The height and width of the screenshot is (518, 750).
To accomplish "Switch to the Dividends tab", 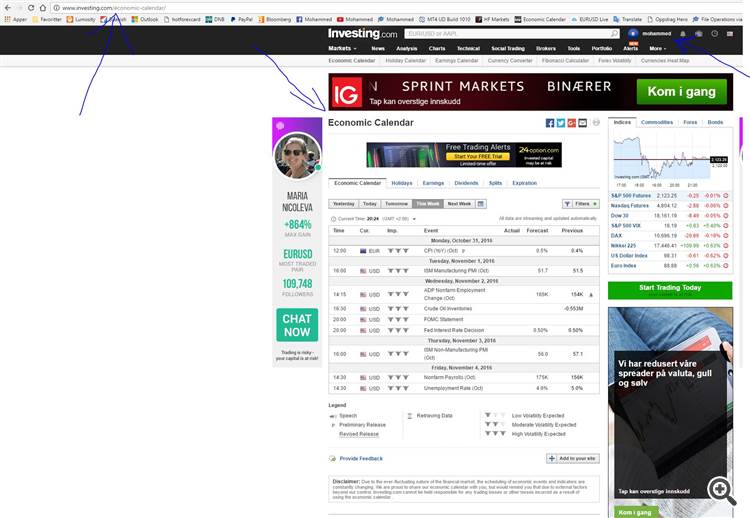I will pos(466,183).
